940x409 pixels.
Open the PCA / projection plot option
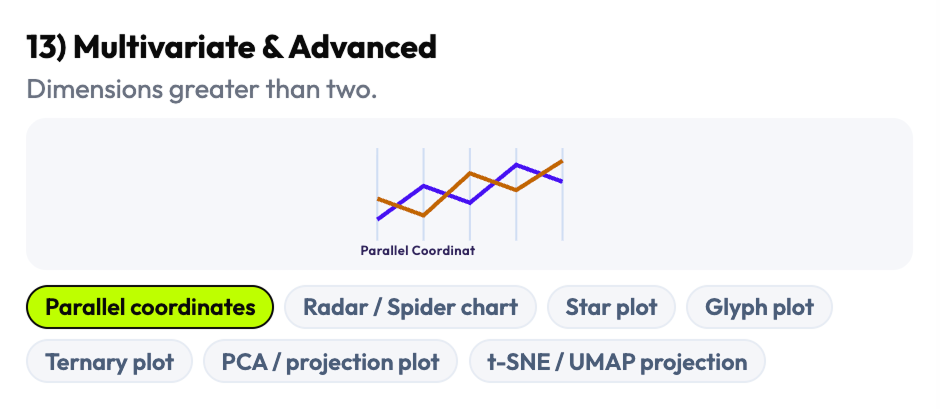pyautogui.click(x=330, y=362)
